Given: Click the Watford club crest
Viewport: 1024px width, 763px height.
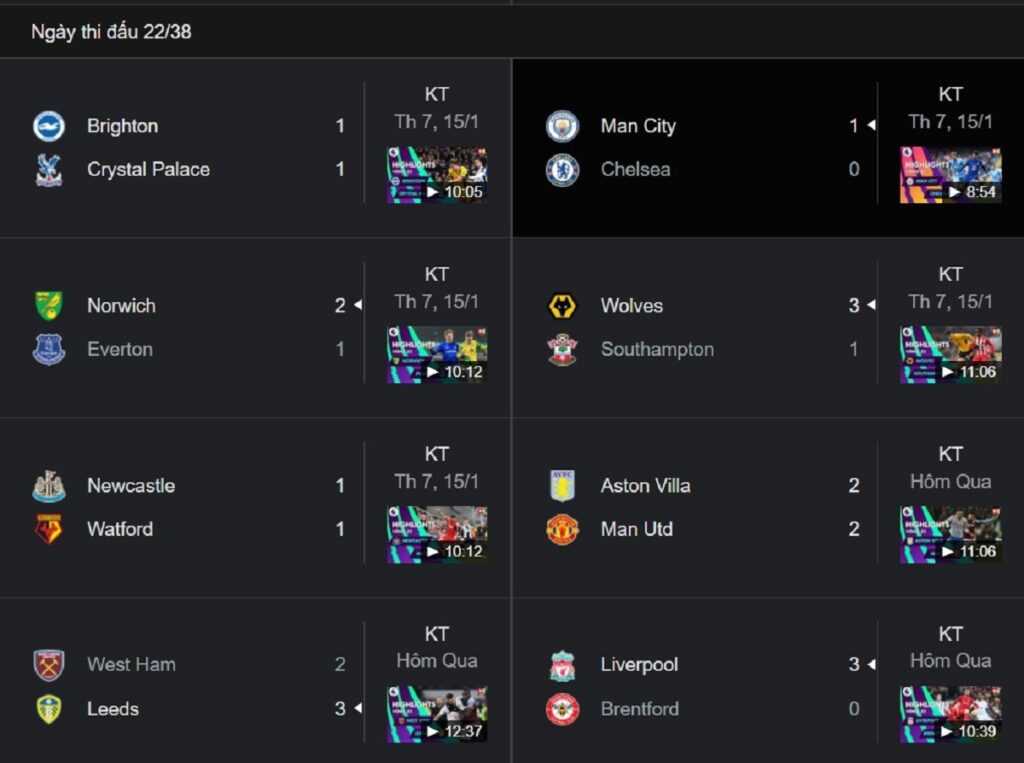Looking at the screenshot, I should tap(49, 529).
